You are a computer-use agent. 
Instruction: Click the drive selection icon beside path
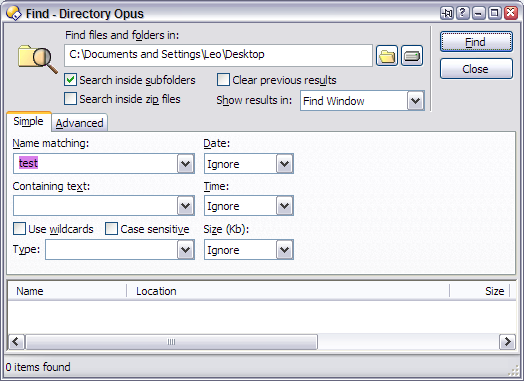(412, 55)
